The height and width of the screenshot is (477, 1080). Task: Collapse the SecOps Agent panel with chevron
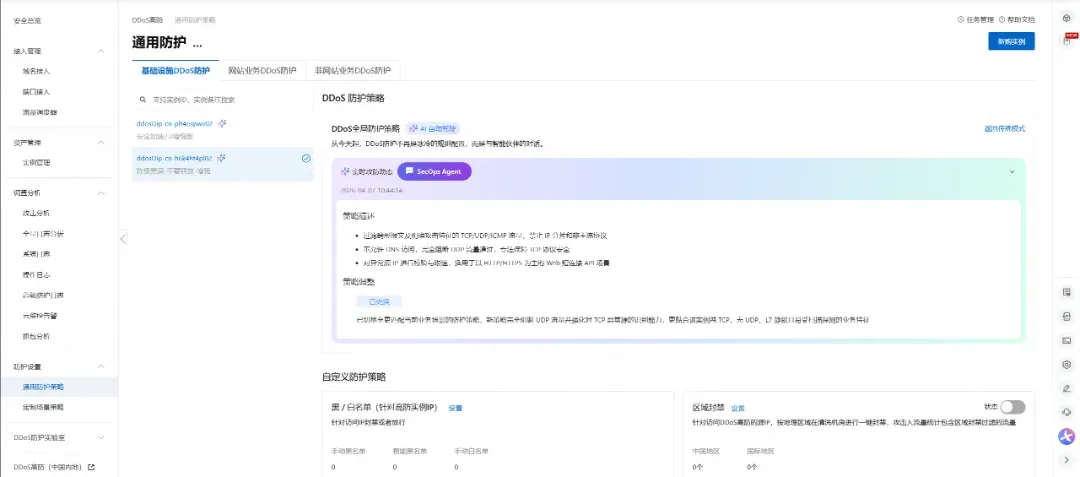tap(1011, 171)
